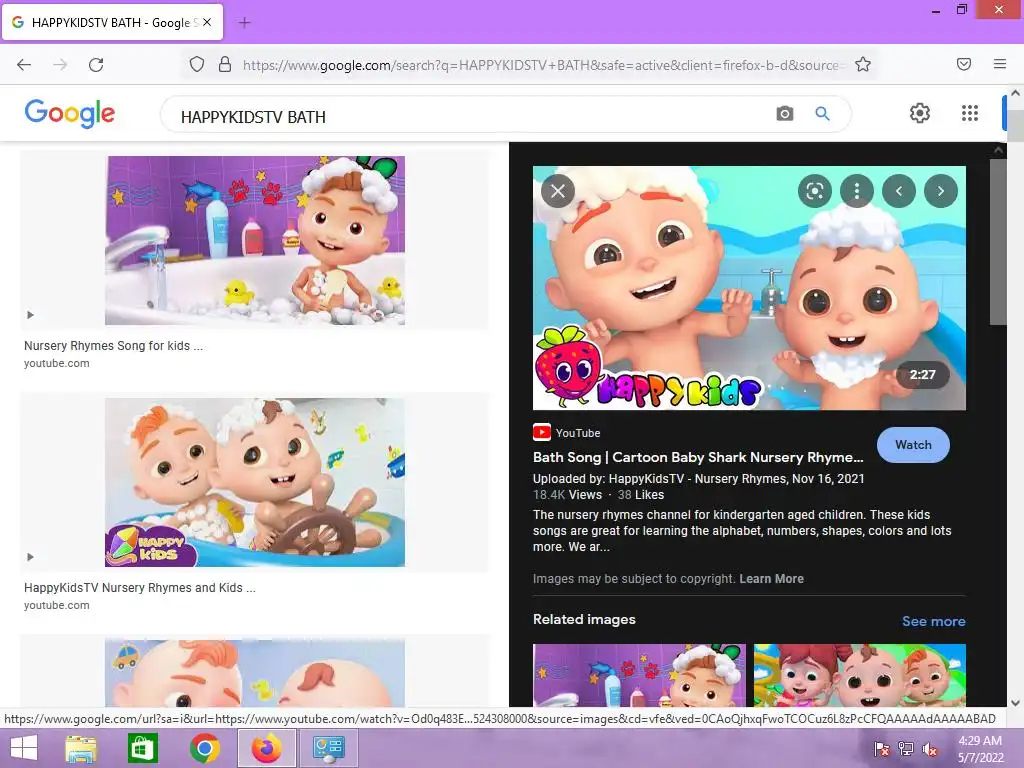Click the Firefox taskbar icon
Screen dimensions: 1024x768
(x=266, y=748)
